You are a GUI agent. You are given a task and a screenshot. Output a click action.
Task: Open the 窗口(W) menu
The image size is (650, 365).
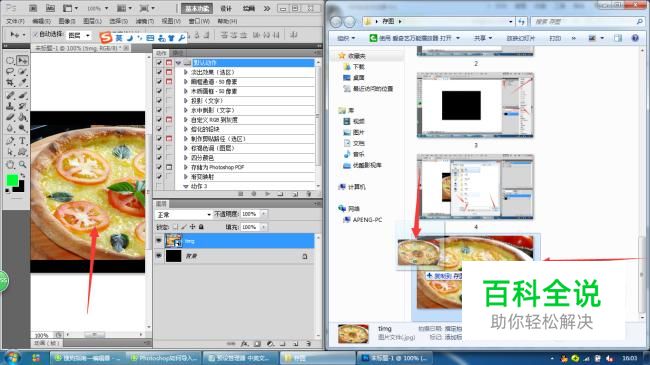tap(199, 21)
